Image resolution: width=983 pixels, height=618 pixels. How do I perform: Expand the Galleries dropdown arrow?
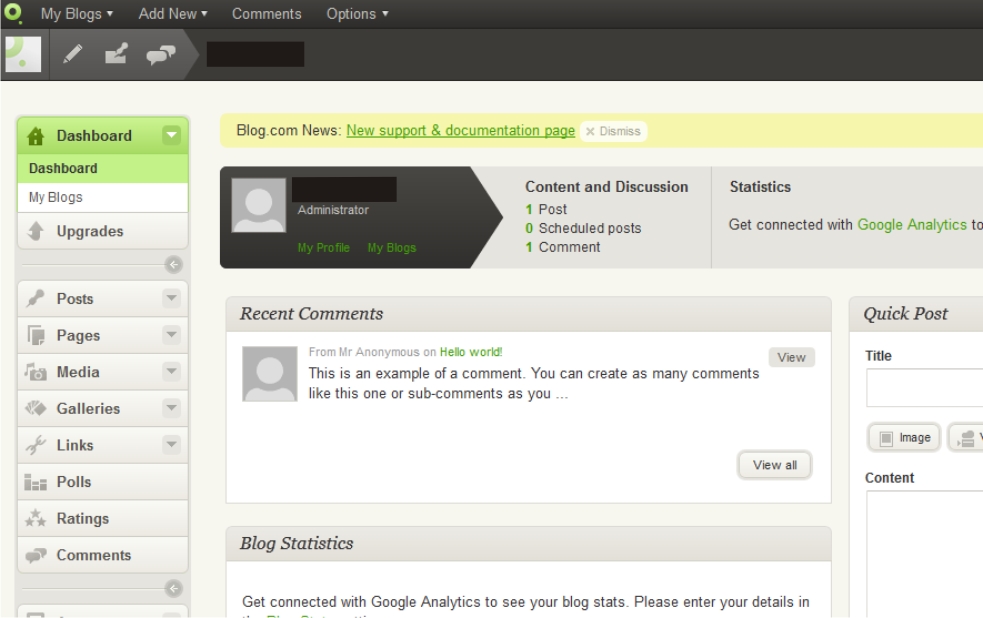tap(171, 408)
